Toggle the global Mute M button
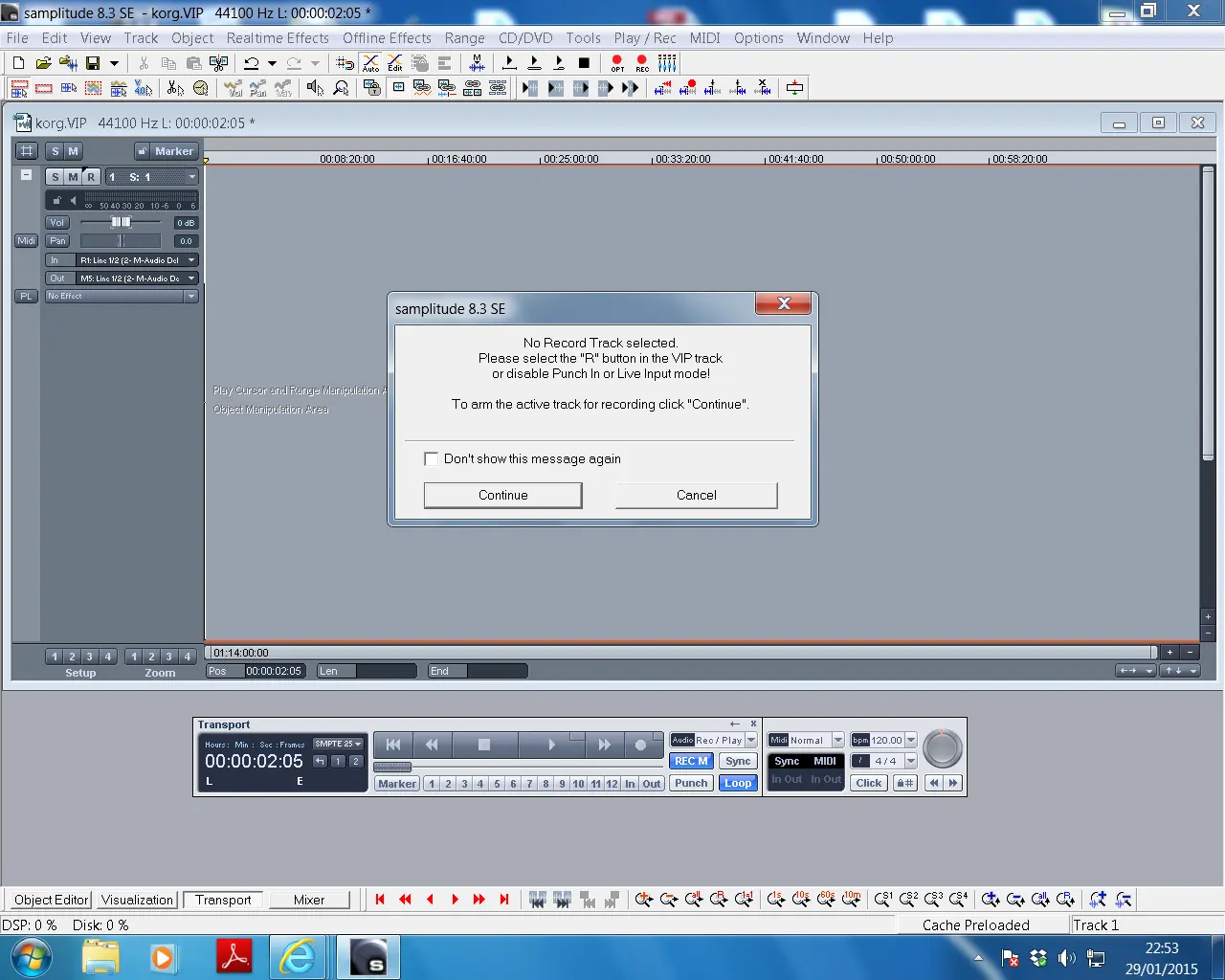Image resolution: width=1225 pixels, height=980 pixels. 73,151
